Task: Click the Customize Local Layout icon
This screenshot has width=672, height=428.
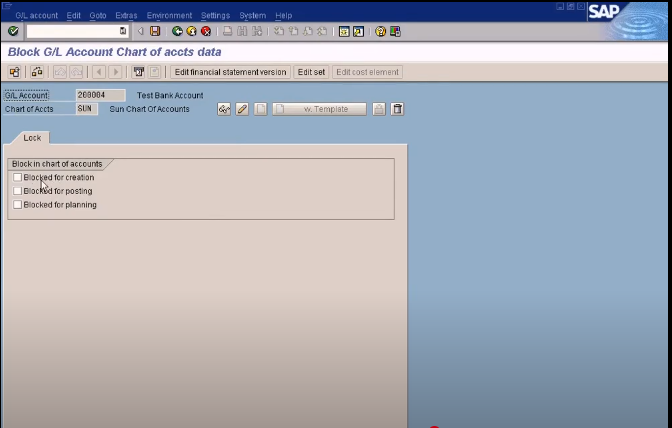Action: coord(395,31)
